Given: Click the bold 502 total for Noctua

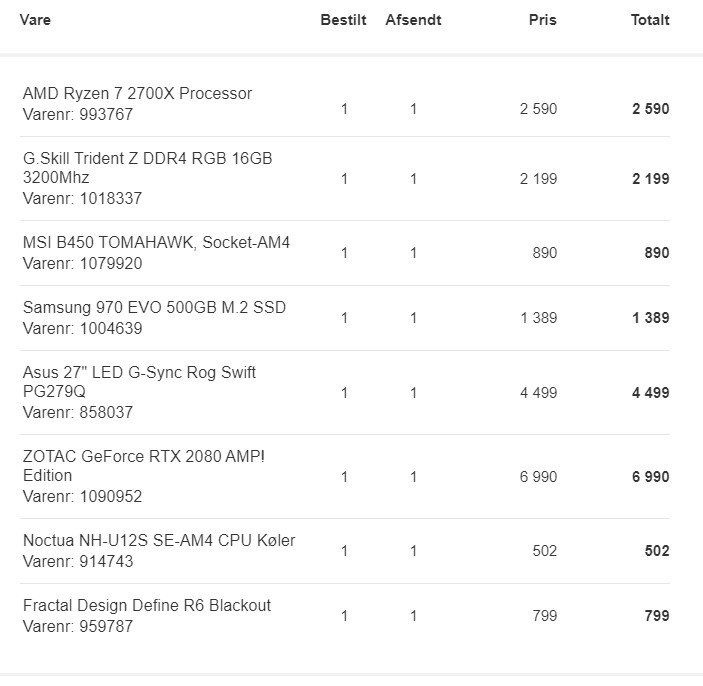Looking at the screenshot, I should click(x=657, y=551).
